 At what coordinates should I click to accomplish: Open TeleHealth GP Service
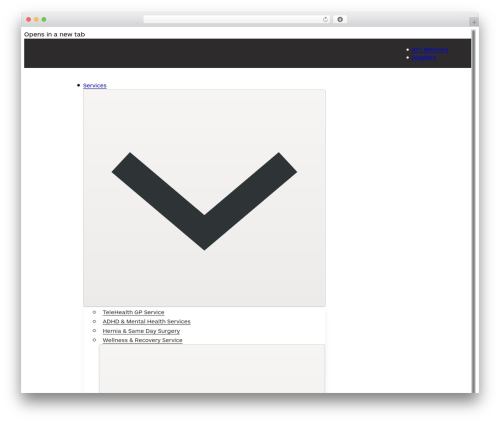tap(133, 312)
